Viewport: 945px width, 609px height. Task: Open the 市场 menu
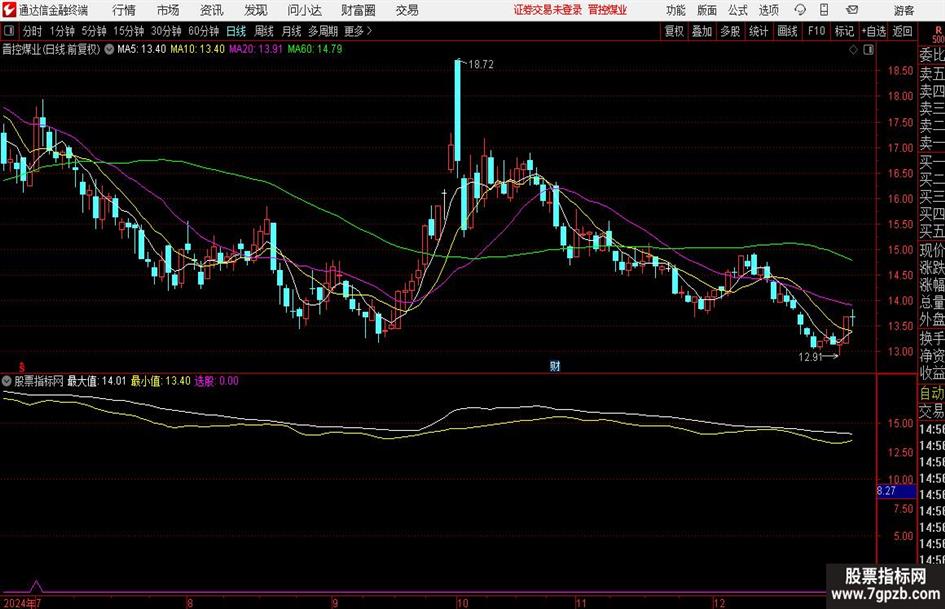pos(168,10)
